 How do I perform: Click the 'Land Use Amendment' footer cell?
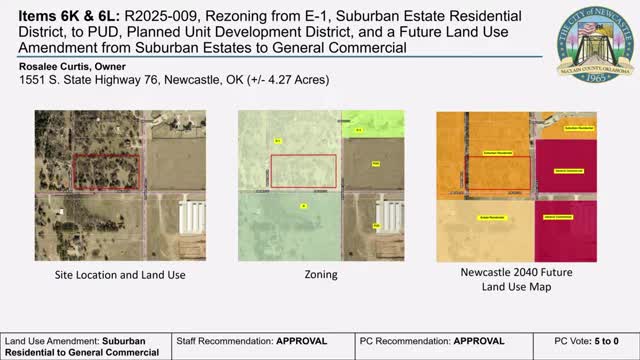click(86, 347)
